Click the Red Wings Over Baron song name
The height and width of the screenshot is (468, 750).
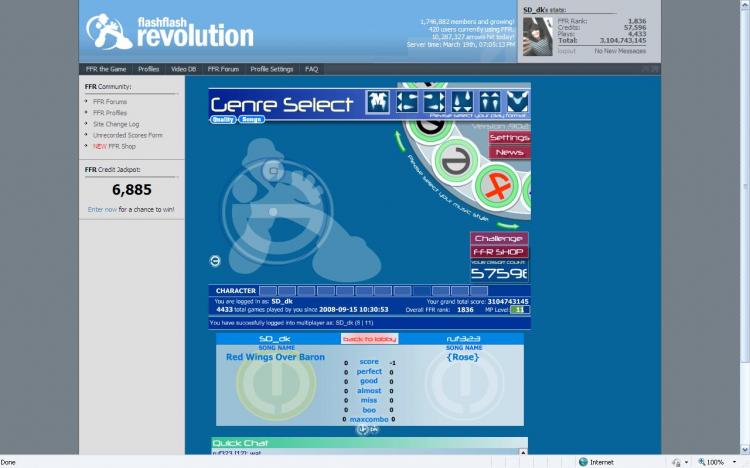(x=276, y=357)
